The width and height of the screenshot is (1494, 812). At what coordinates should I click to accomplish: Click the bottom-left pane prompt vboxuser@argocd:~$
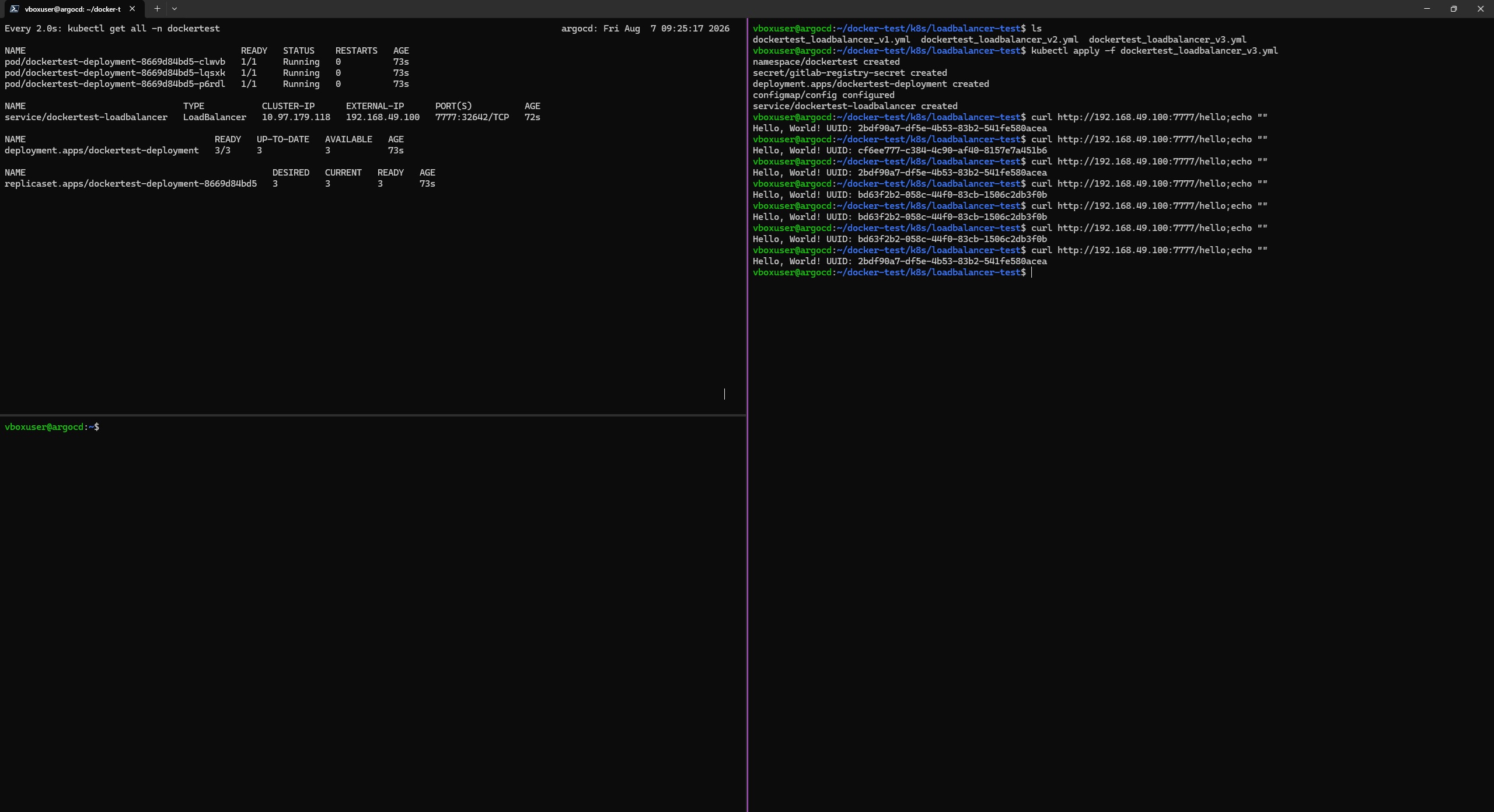click(x=52, y=427)
